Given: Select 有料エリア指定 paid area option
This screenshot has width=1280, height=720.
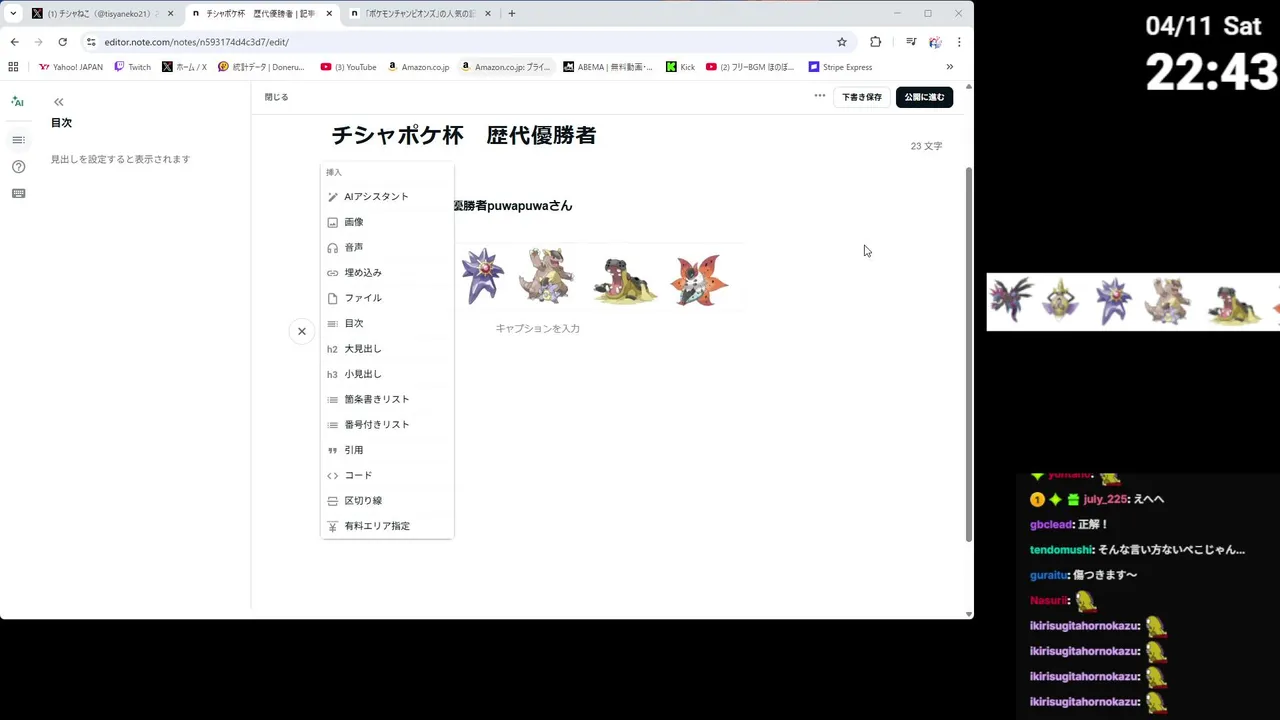Looking at the screenshot, I should point(387,526).
